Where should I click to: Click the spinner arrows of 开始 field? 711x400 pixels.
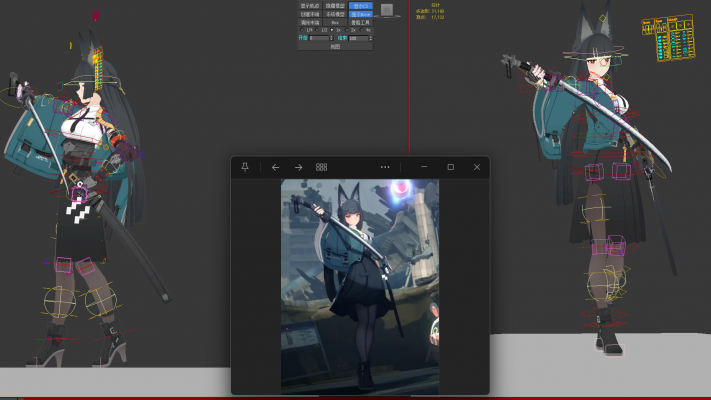tap(332, 38)
